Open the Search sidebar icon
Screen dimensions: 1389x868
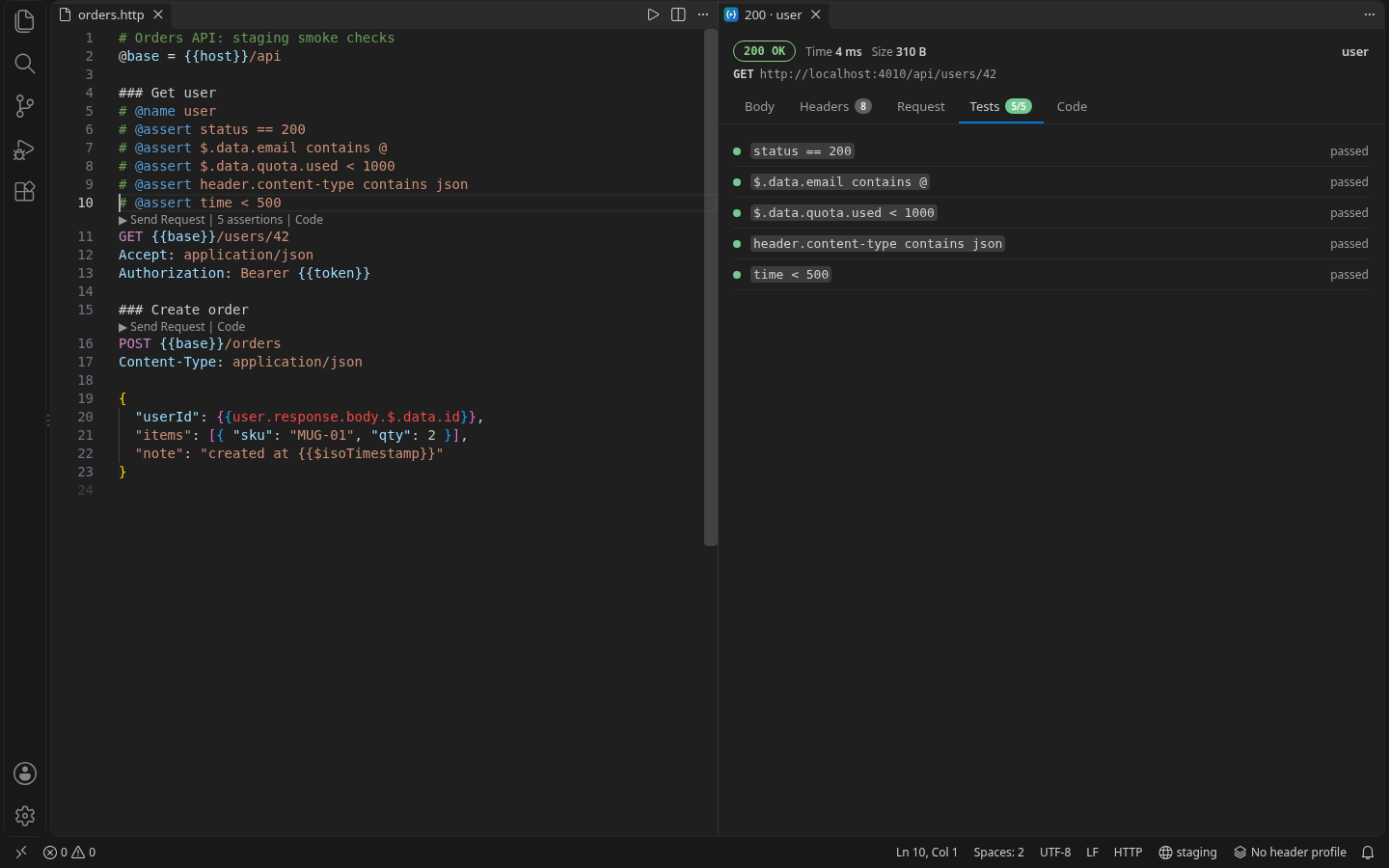pos(25,64)
